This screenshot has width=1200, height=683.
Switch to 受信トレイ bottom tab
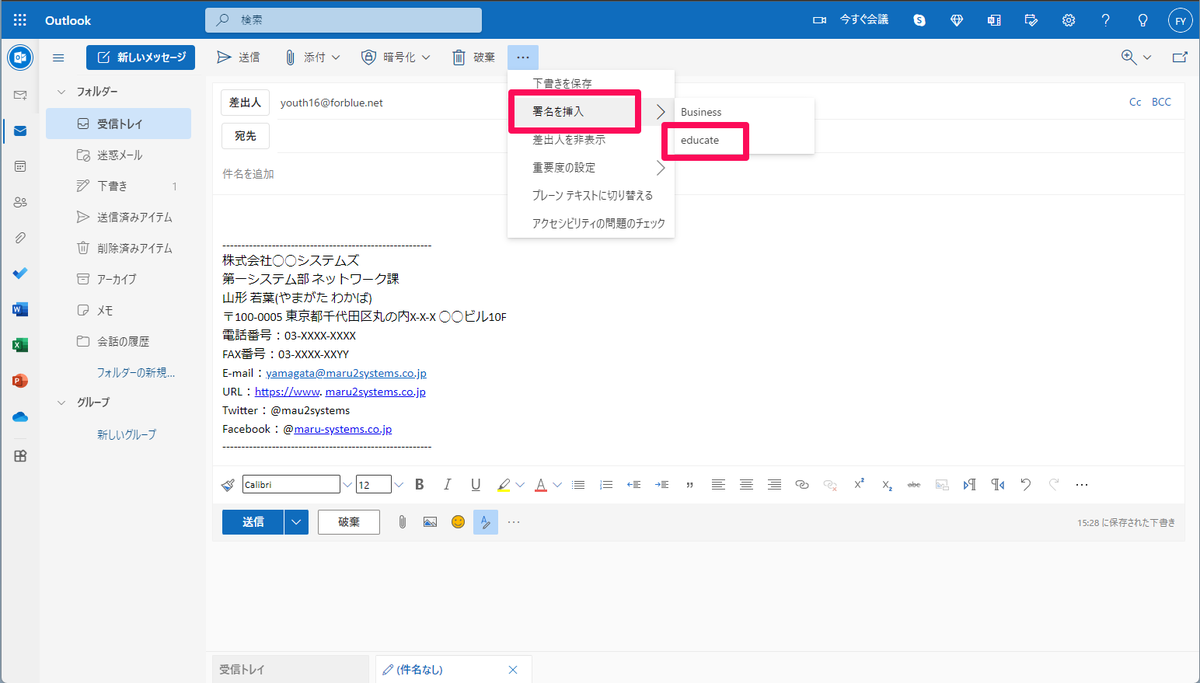coord(292,669)
